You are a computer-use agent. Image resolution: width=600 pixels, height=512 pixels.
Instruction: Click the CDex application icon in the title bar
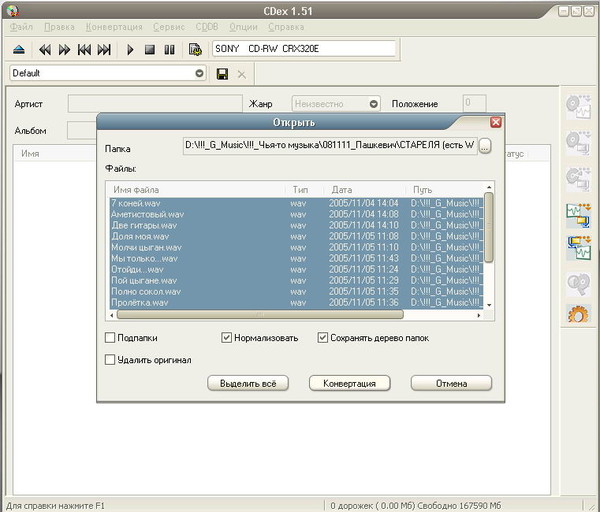[13, 10]
